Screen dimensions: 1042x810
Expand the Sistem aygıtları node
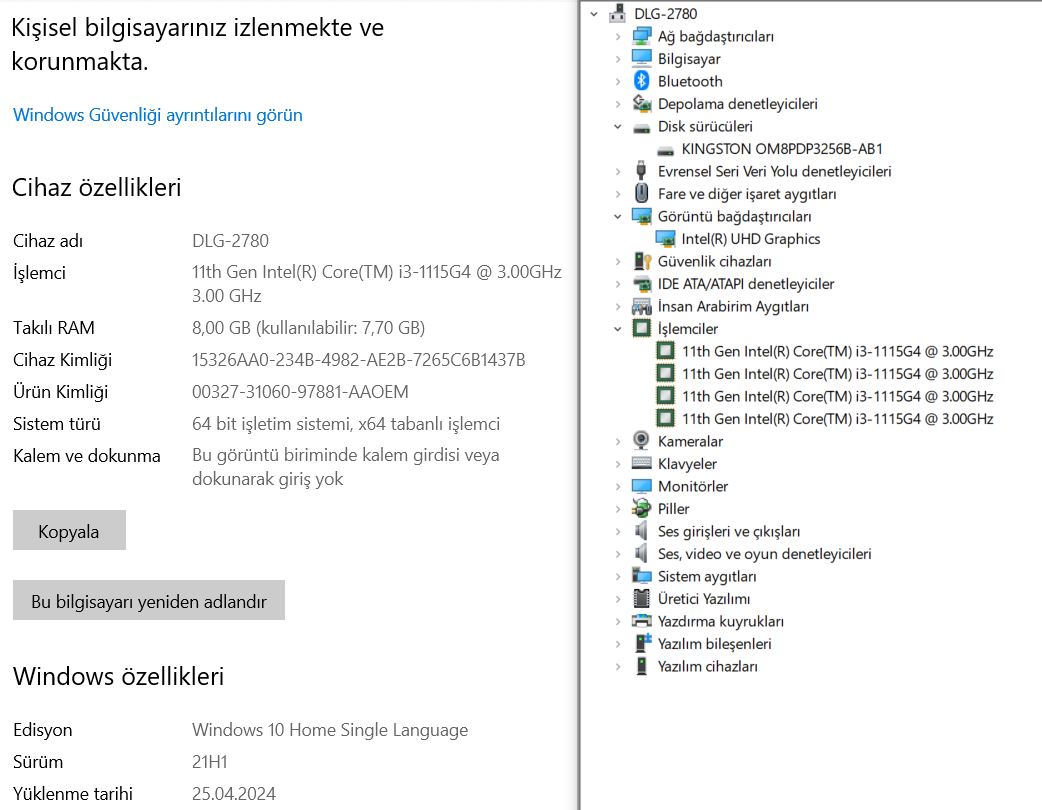617,576
